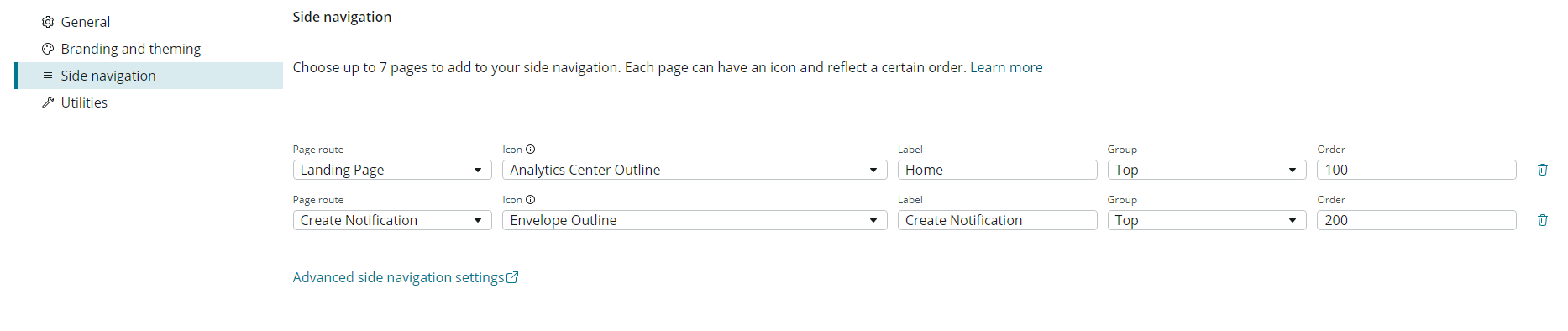Viewport: 1568px width, 331px height.
Task: Expand the Analytics Center Outline icon dropdown
Action: [x=695, y=170]
